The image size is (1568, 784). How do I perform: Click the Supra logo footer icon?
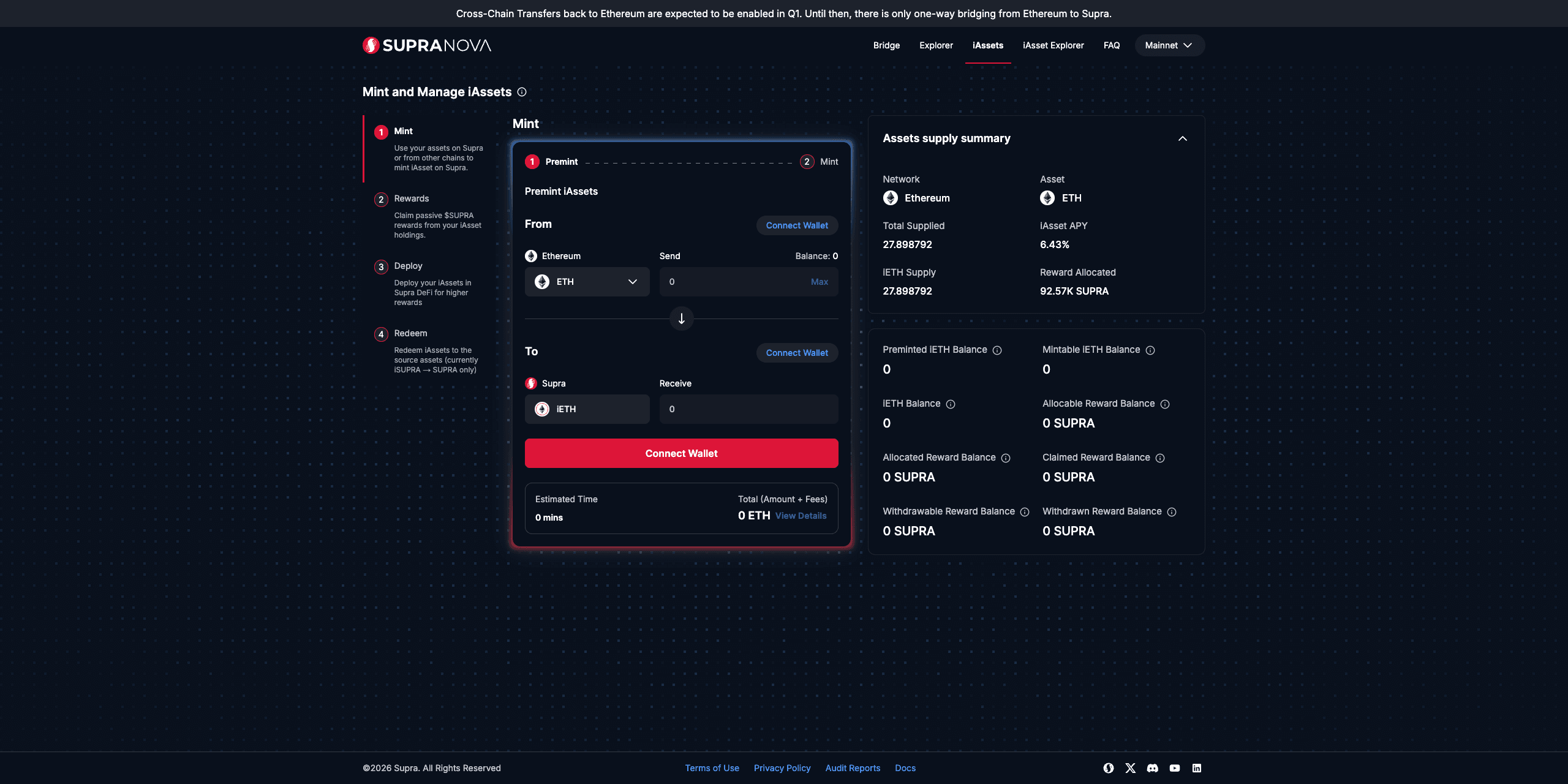tap(1108, 768)
